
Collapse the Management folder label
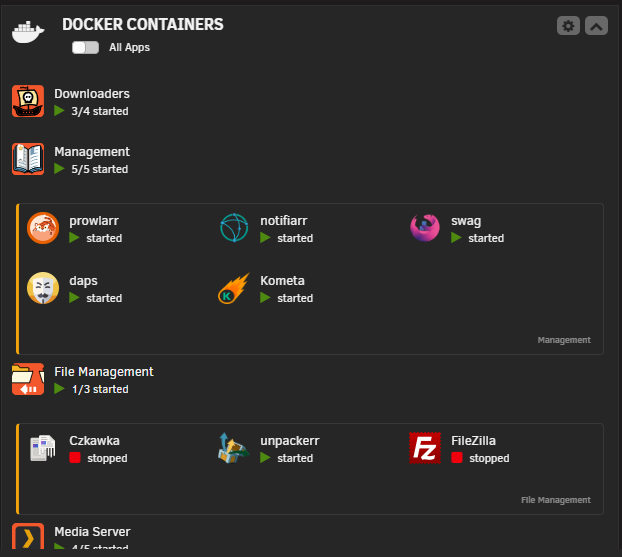pos(92,152)
